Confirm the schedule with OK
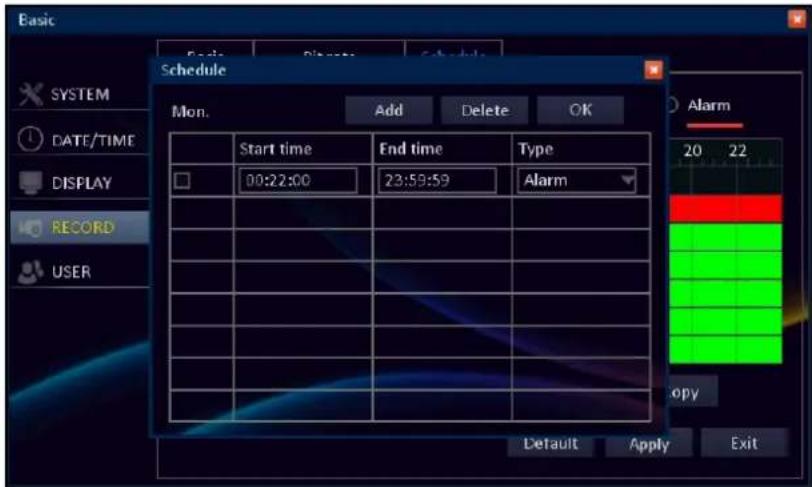 [x=581, y=110]
